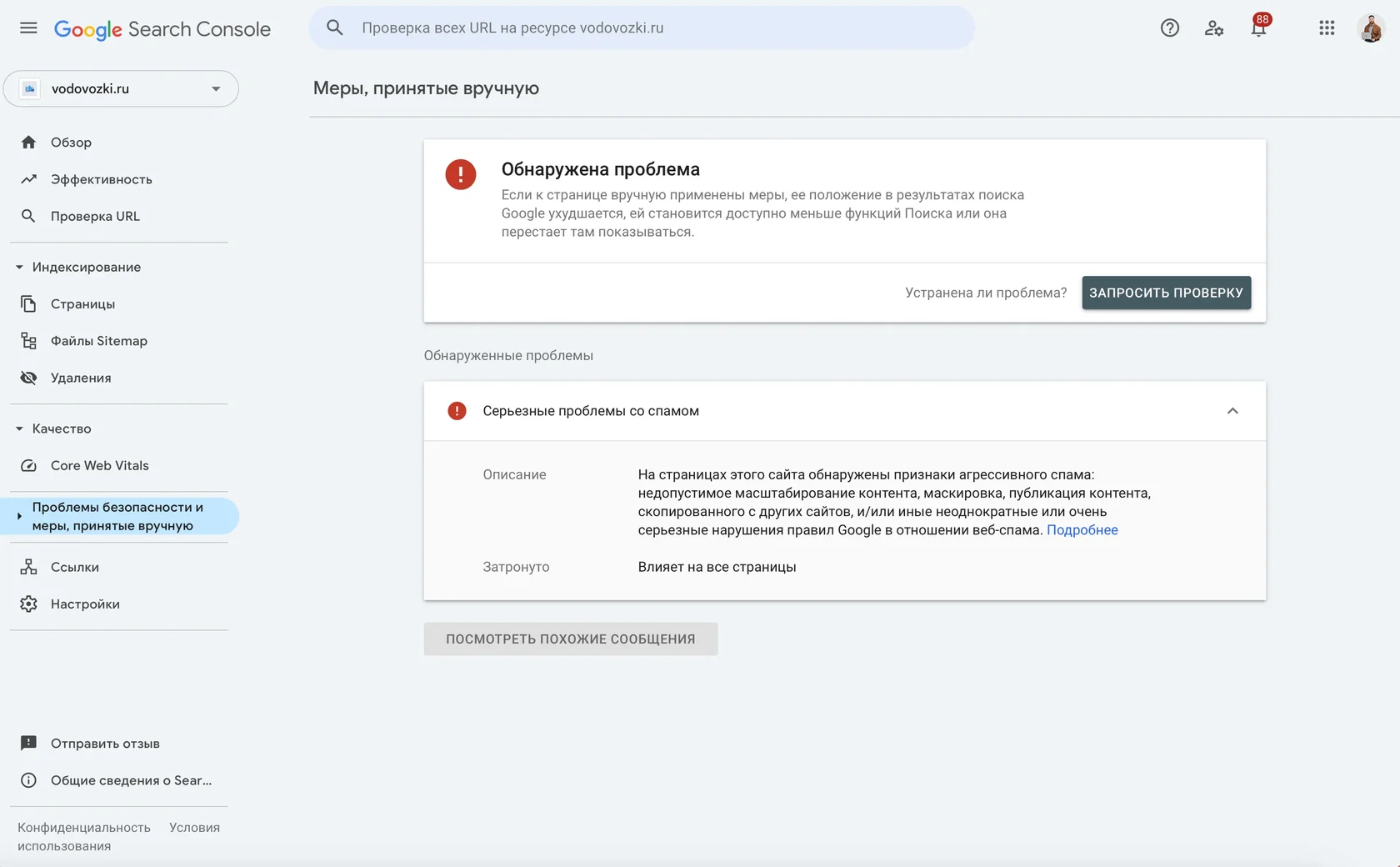Click the Проверка URL magnifier icon
Viewport: 1400px width, 867px height.
29,215
